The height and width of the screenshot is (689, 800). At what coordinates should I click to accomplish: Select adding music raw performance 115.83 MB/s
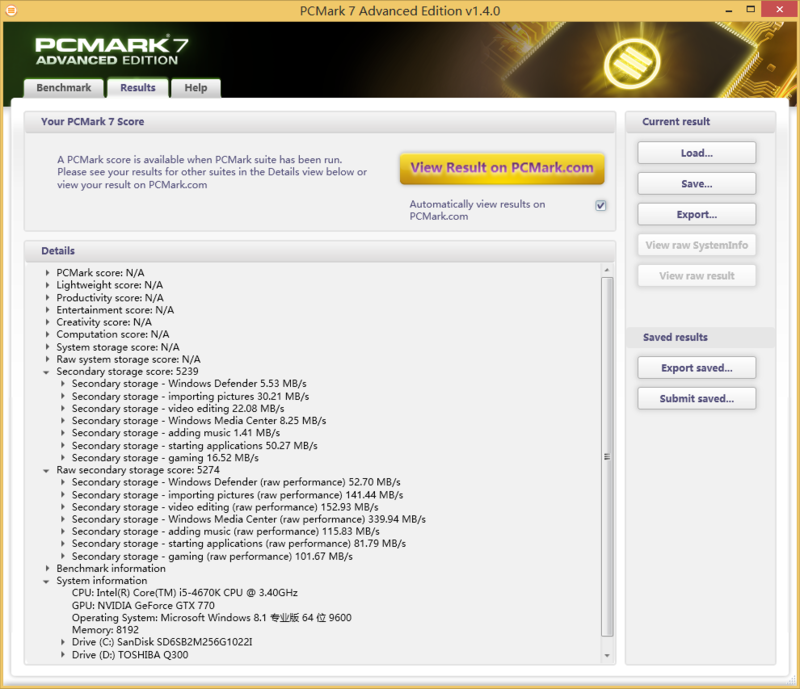click(x=226, y=532)
